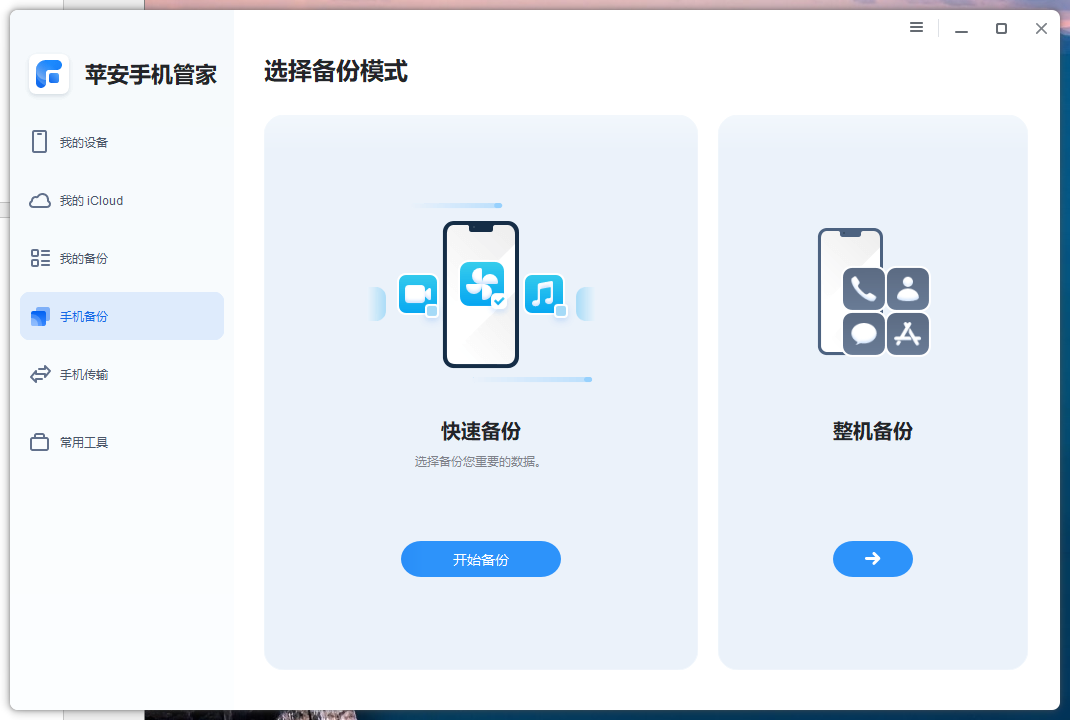Image resolution: width=1070 pixels, height=720 pixels.
Task: Select the 常用工具 toolbox icon
Action: click(40, 441)
